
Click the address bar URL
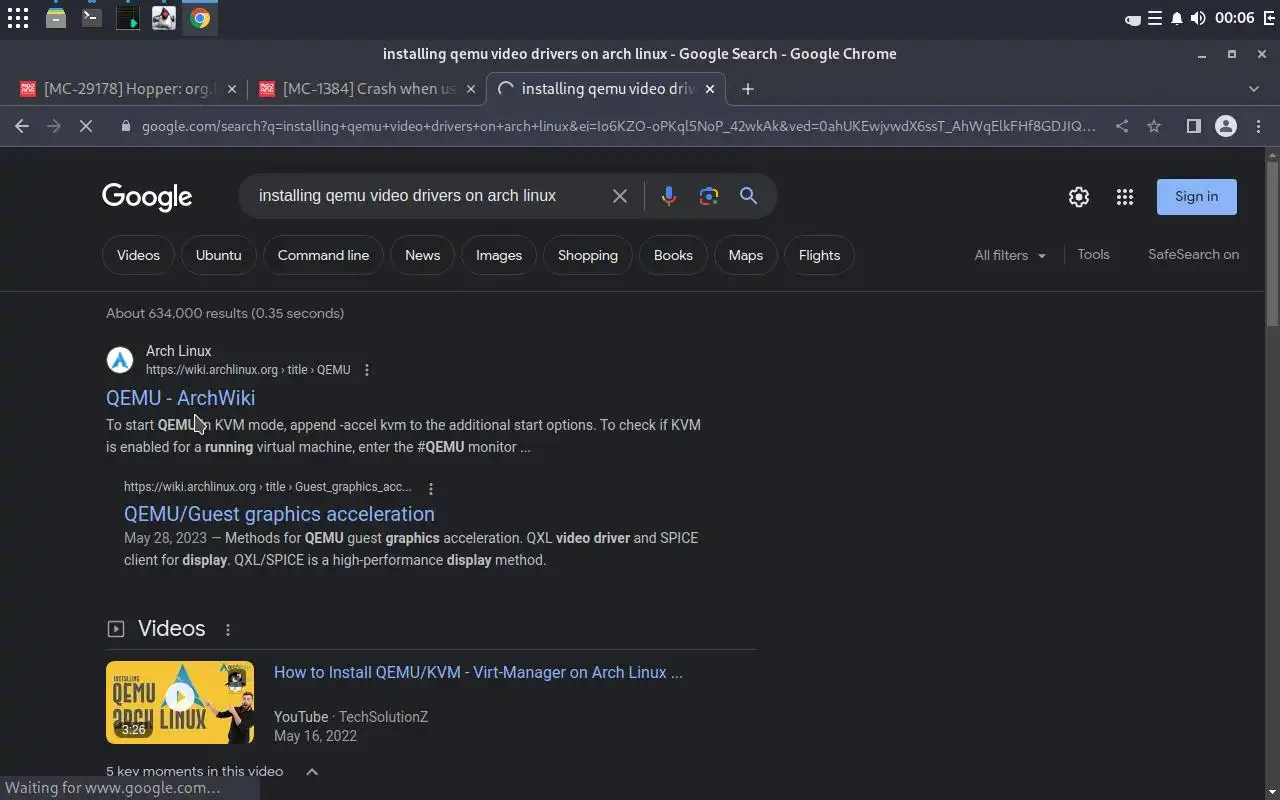(x=618, y=126)
